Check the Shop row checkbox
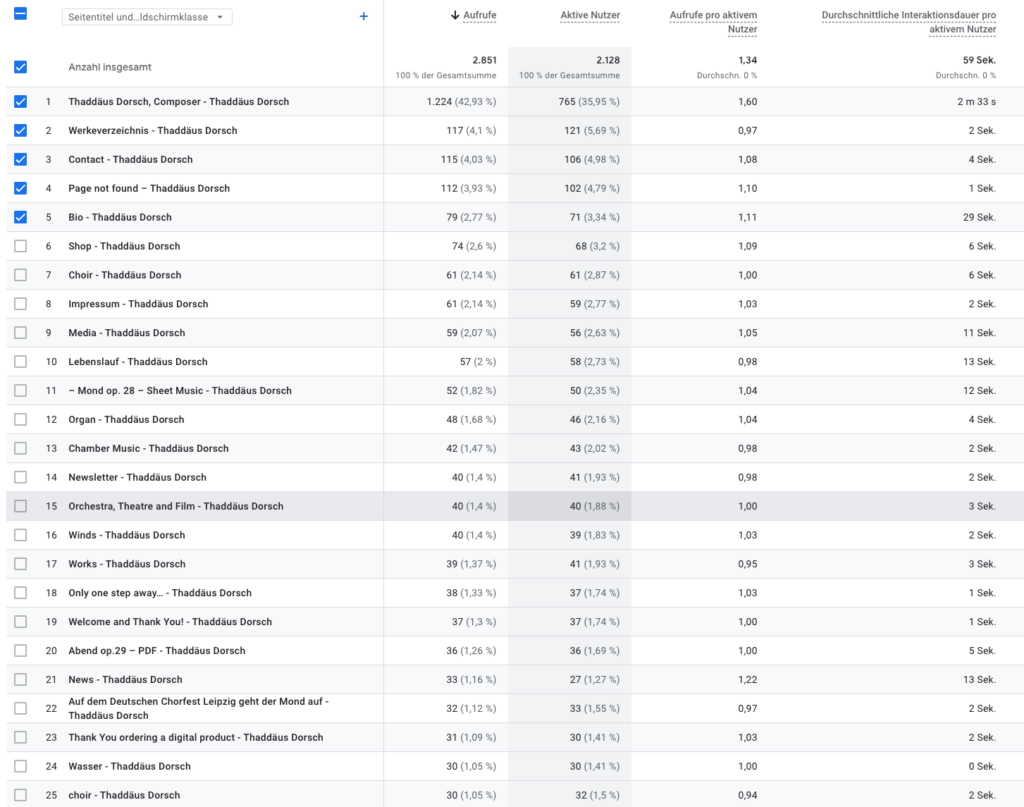The width and height of the screenshot is (1024, 807). pyautogui.click(x=20, y=246)
